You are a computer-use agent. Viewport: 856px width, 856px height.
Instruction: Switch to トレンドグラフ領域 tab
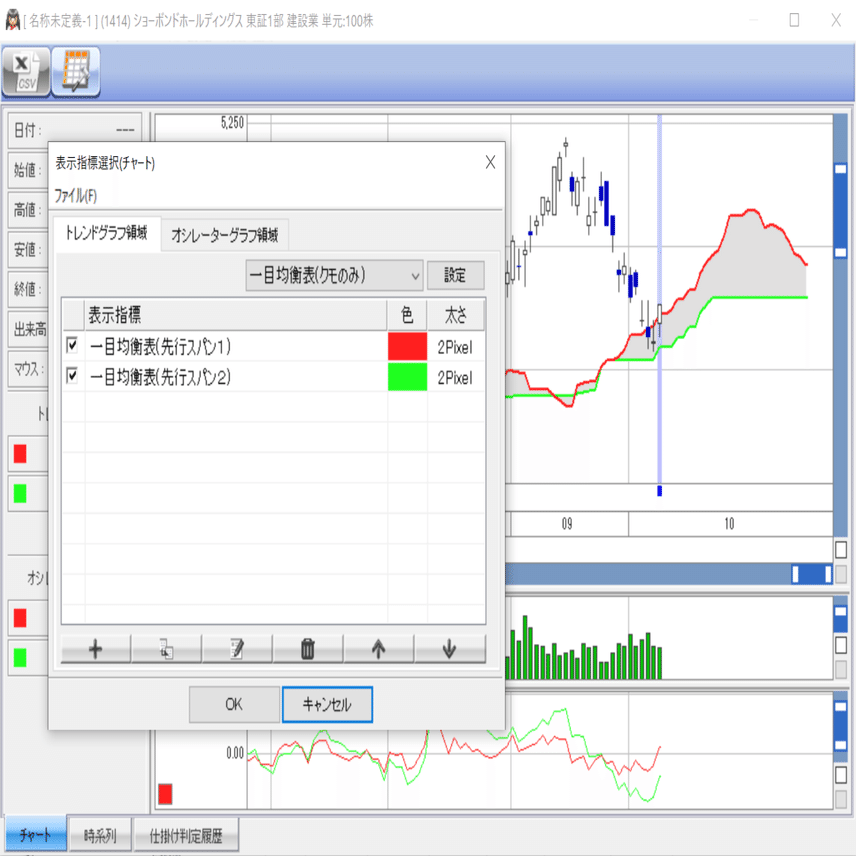[x=106, y=234]
